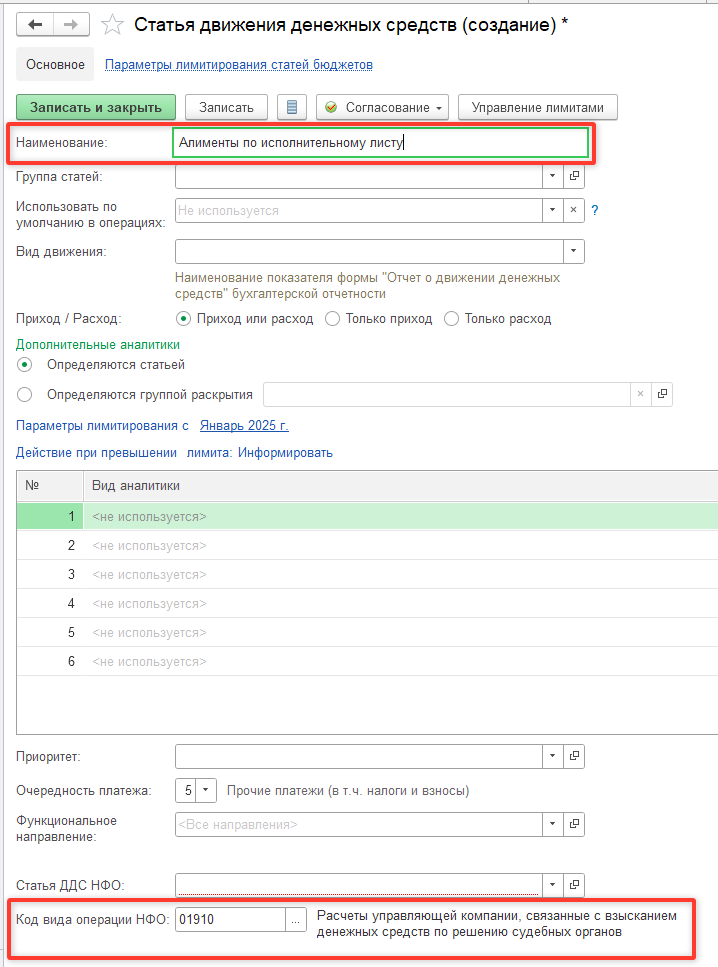Choose Определяются группой раскрытия option

click(x=25, y=394)
